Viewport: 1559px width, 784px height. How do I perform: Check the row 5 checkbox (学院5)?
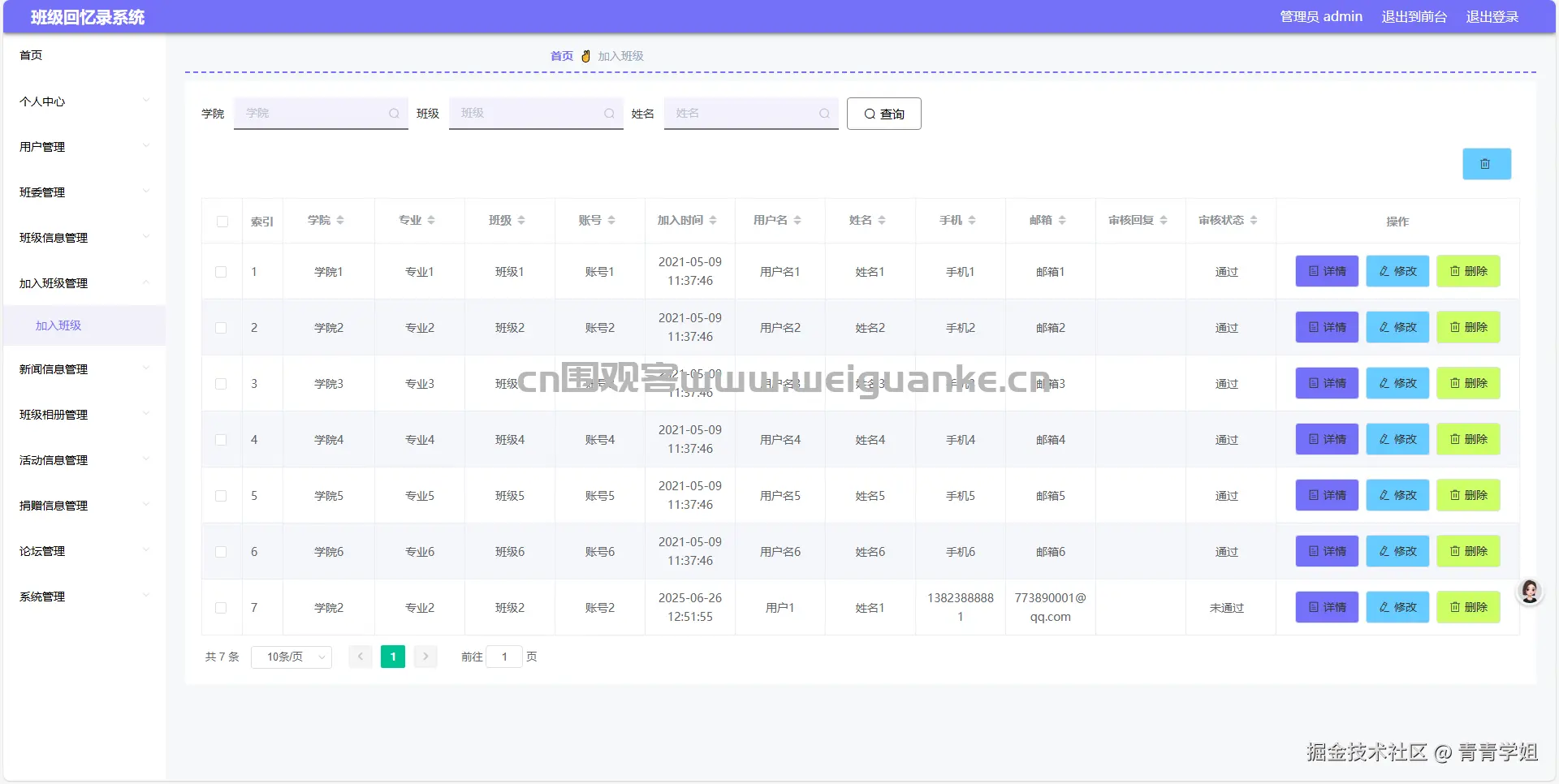point(221,496)
